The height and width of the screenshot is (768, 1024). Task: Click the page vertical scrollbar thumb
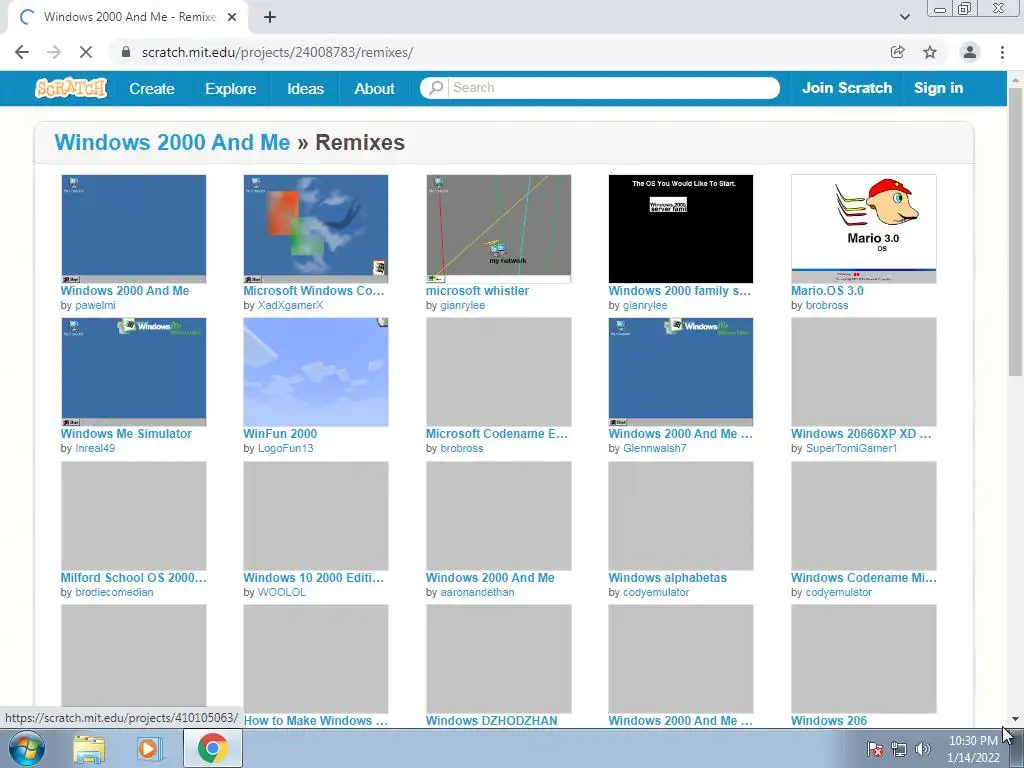click(1015, 232)
